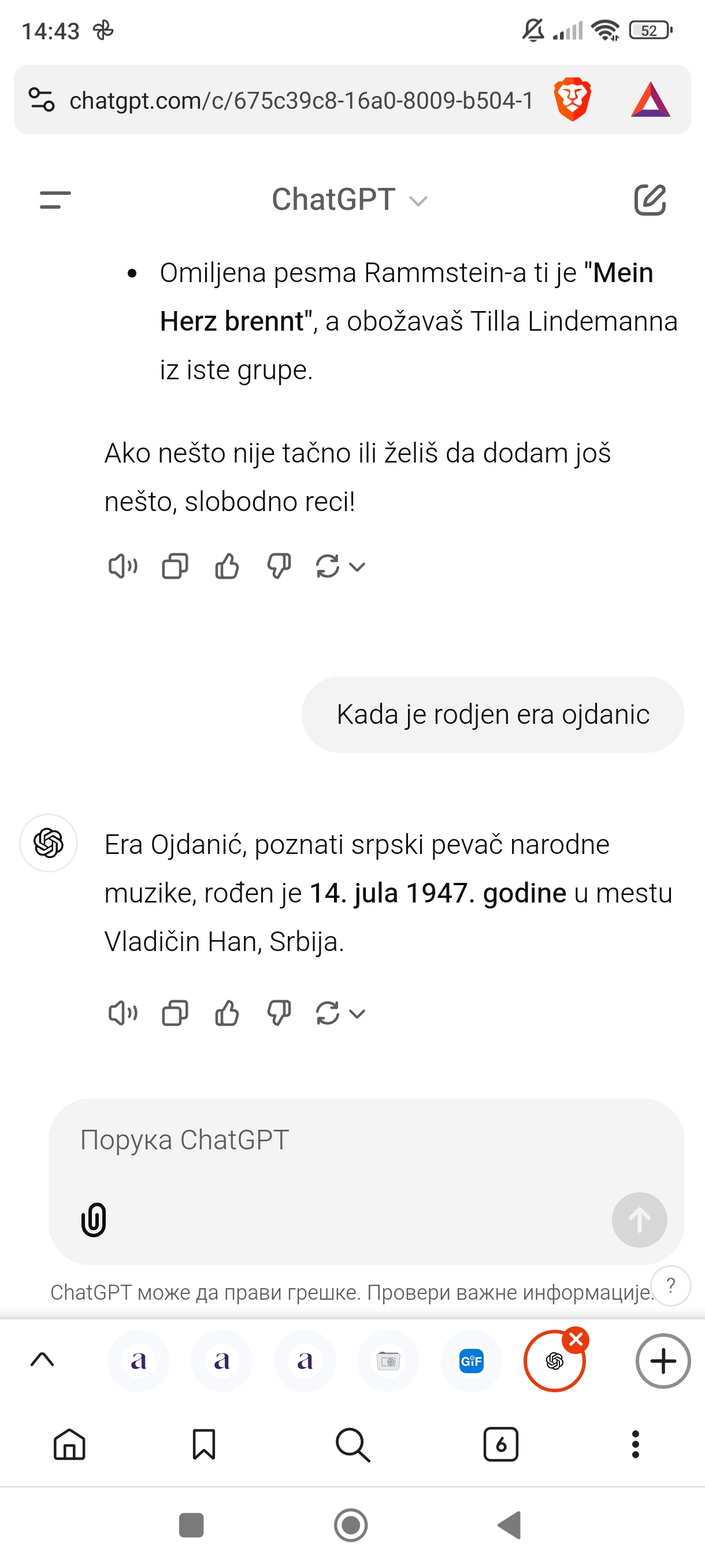The height and width of the screenshot is (1568, 705).
Task: Open Brave Rewards triangle icon
Action: click(x=650, y=100)
